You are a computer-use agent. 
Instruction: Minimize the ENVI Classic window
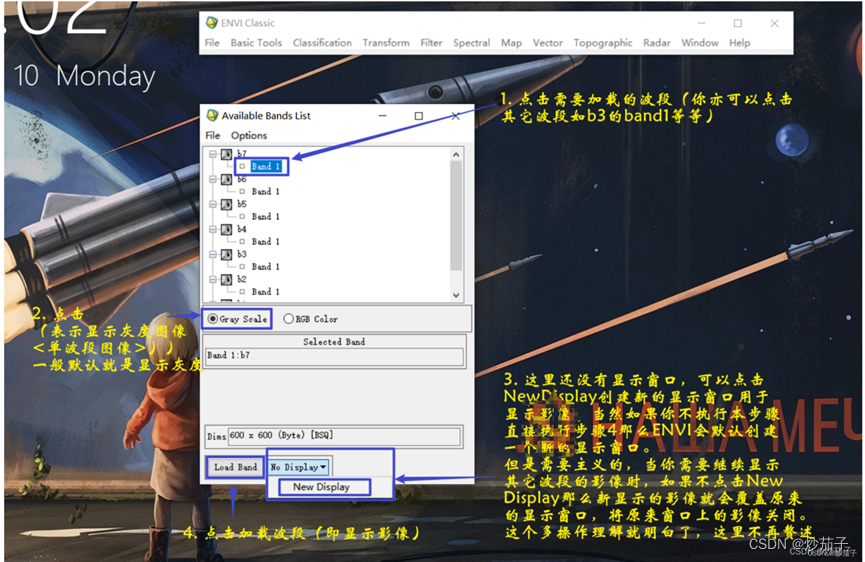(701, 23)
